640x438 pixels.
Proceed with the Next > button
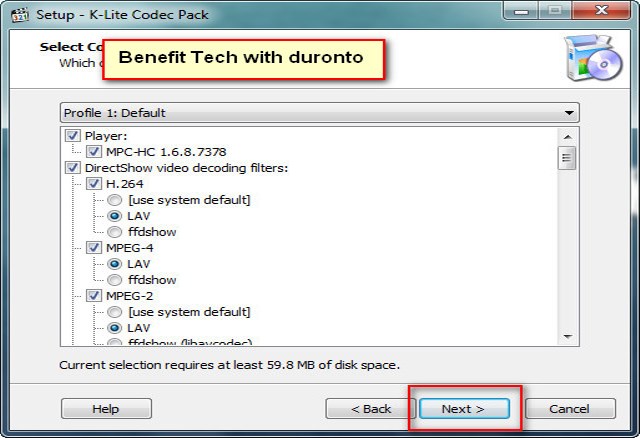(464, 409)
